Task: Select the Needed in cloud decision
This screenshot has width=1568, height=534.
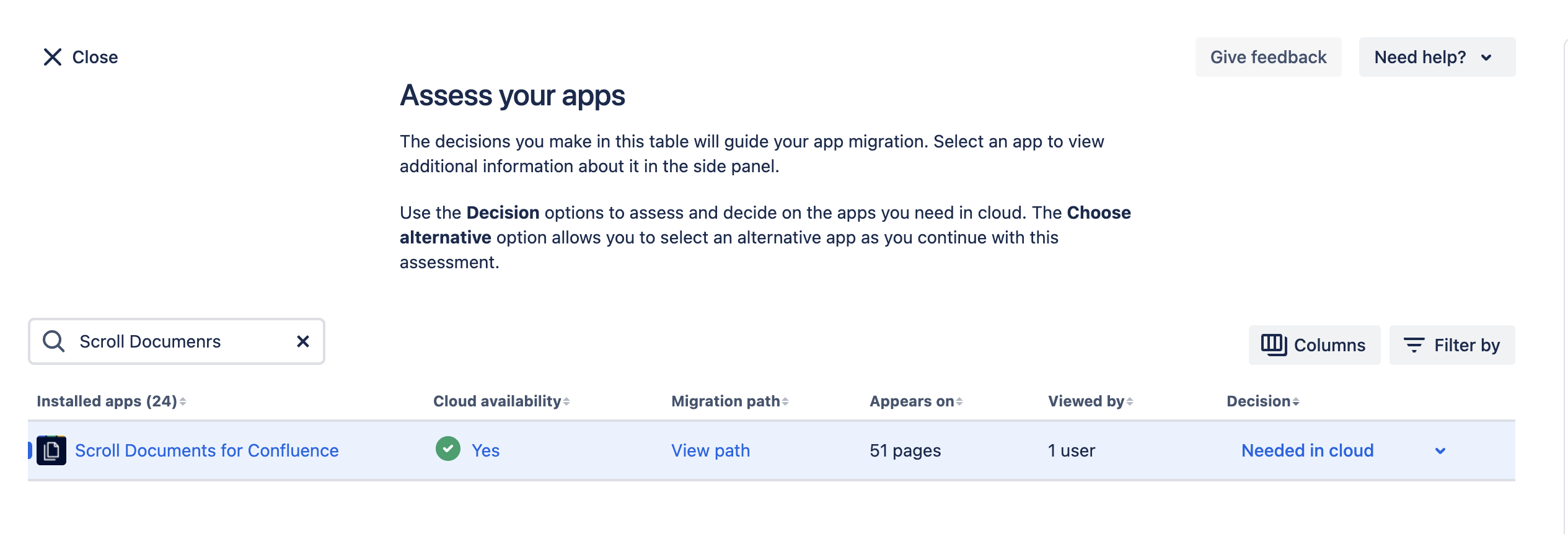Action: tap(1307, 450)
